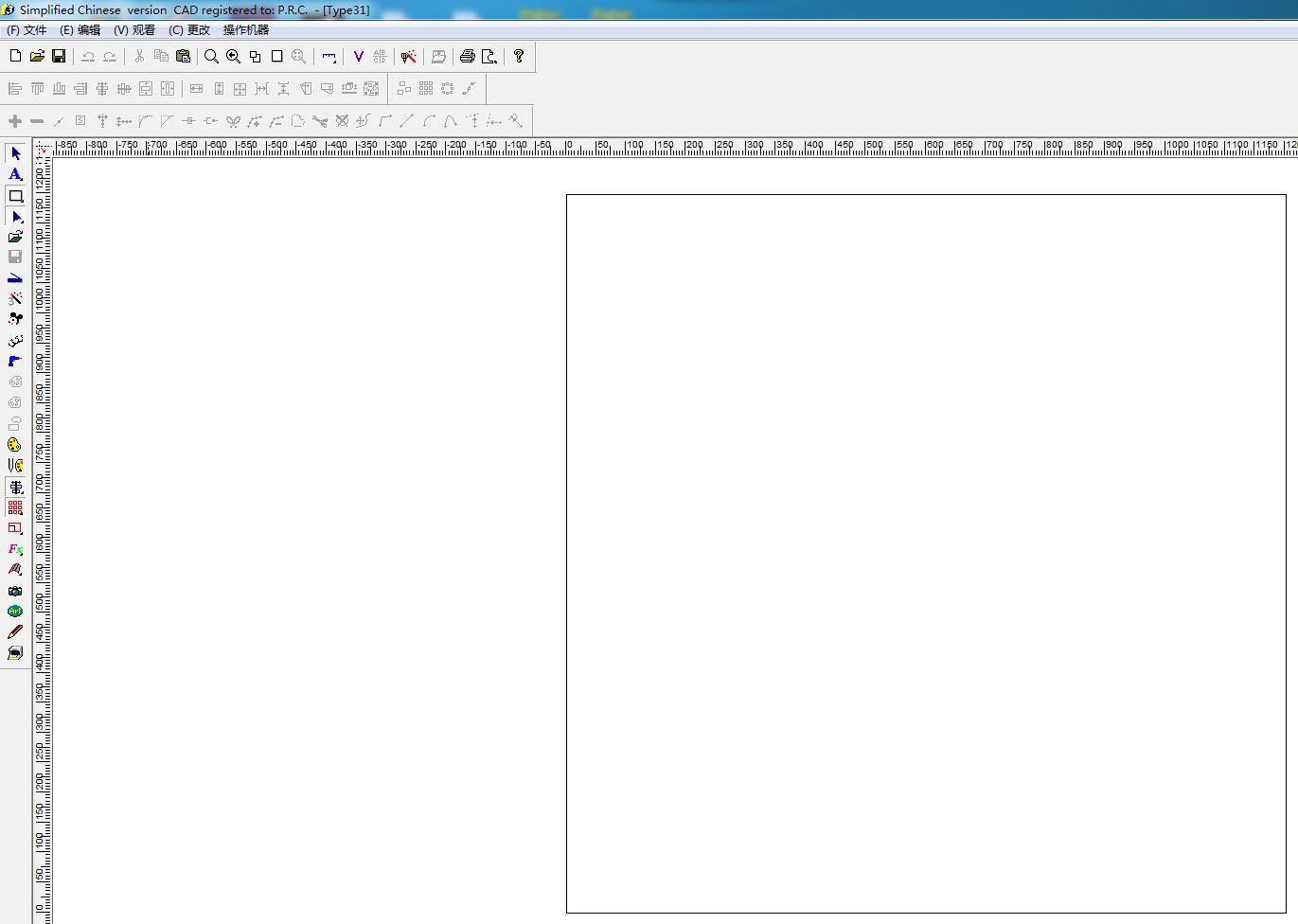Activate the magnifier zoom tool
The image size is (1298, 924).
(x=211, y=57)
